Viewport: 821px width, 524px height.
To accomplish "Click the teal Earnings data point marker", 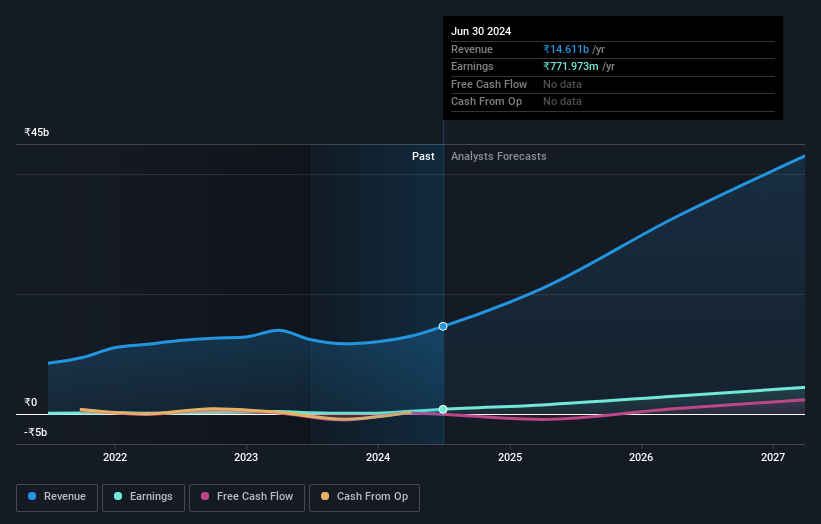I will [443, 409].
